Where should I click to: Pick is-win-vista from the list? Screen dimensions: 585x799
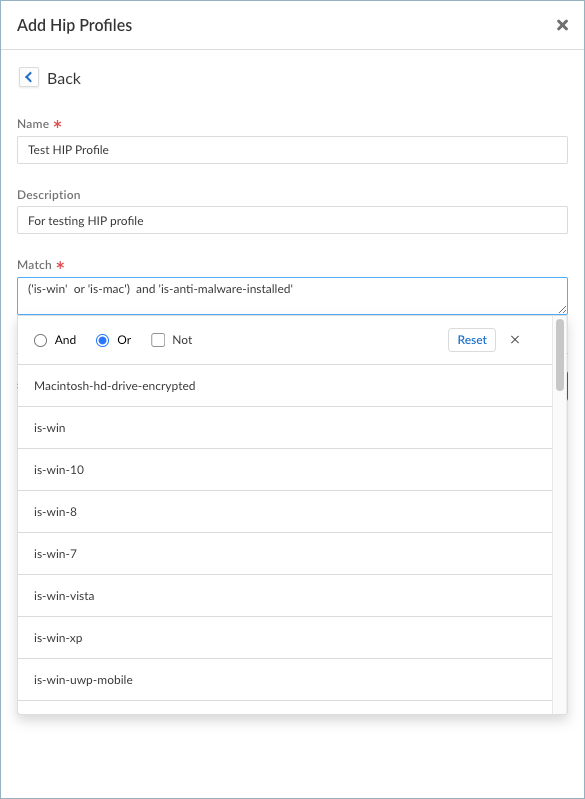(x=285, y=596)
